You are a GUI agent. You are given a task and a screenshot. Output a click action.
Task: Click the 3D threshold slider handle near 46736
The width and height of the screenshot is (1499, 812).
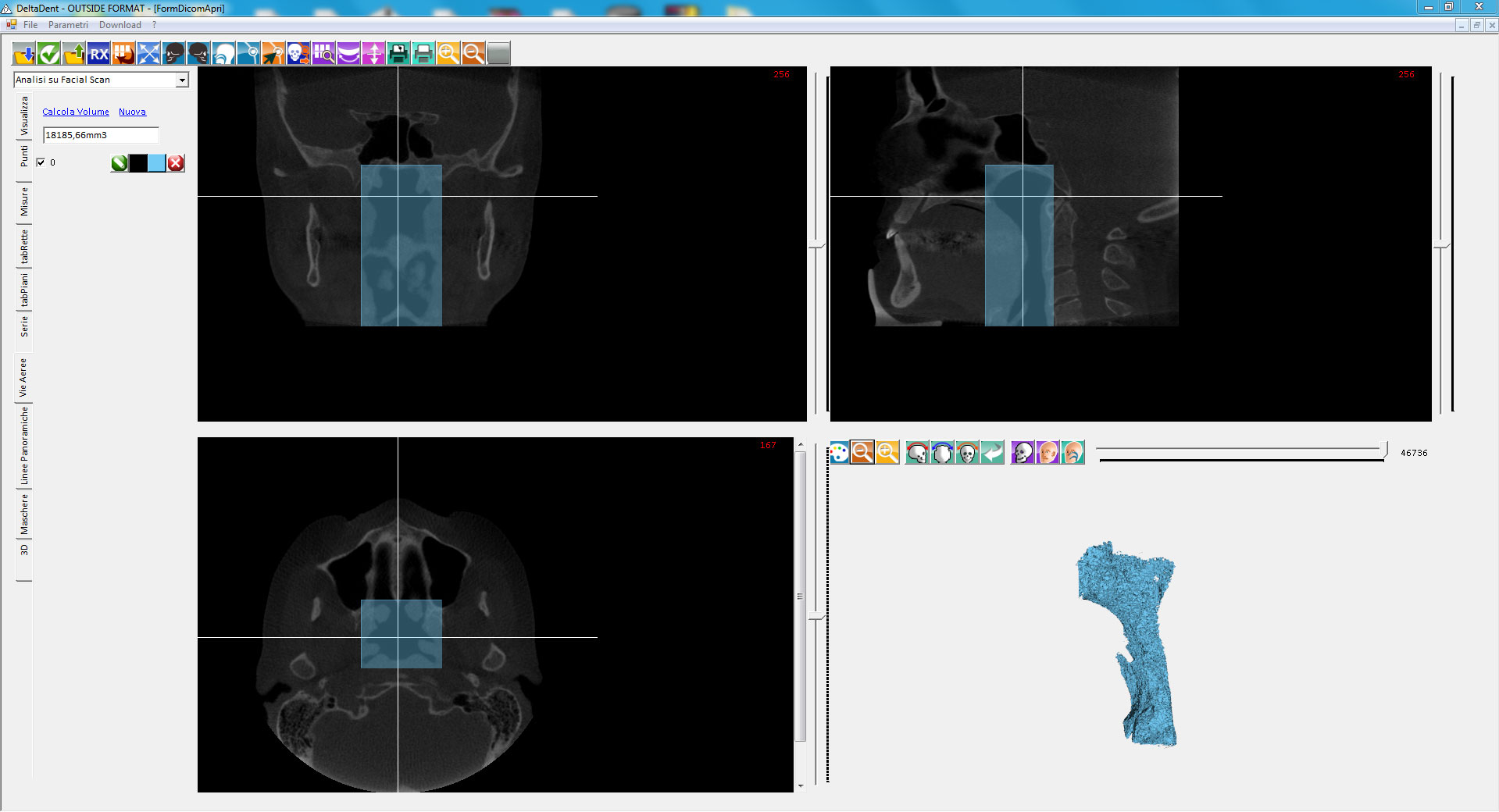1385,451
